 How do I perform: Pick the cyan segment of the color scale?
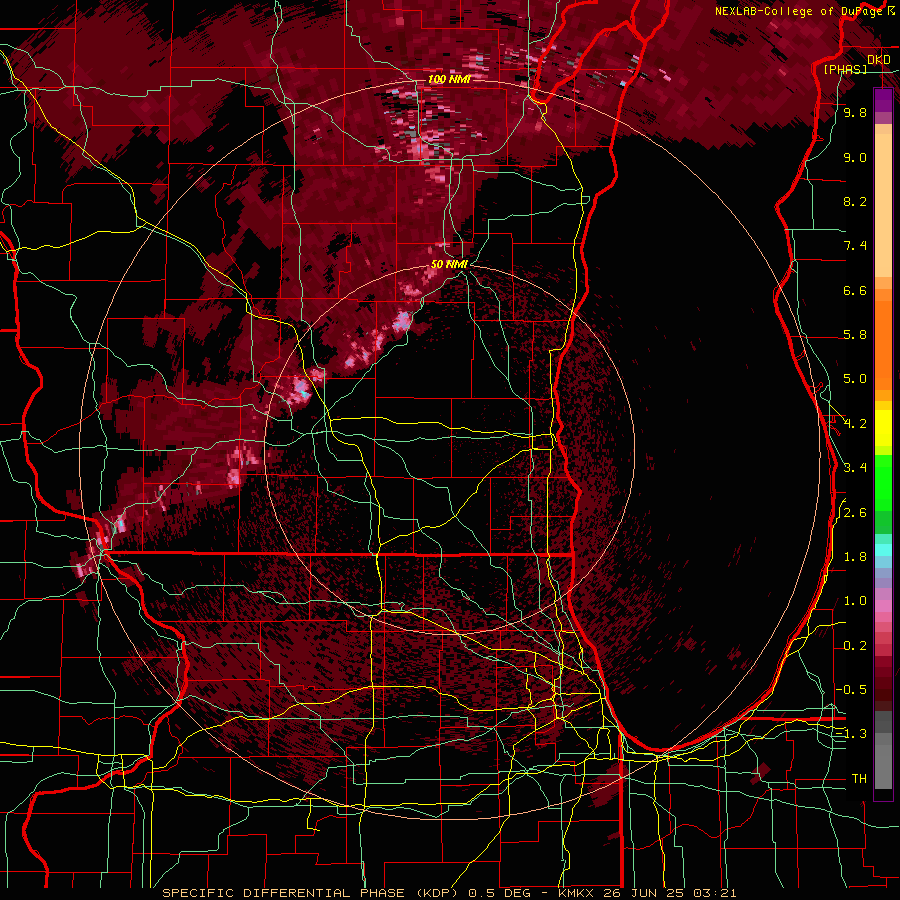883,550
